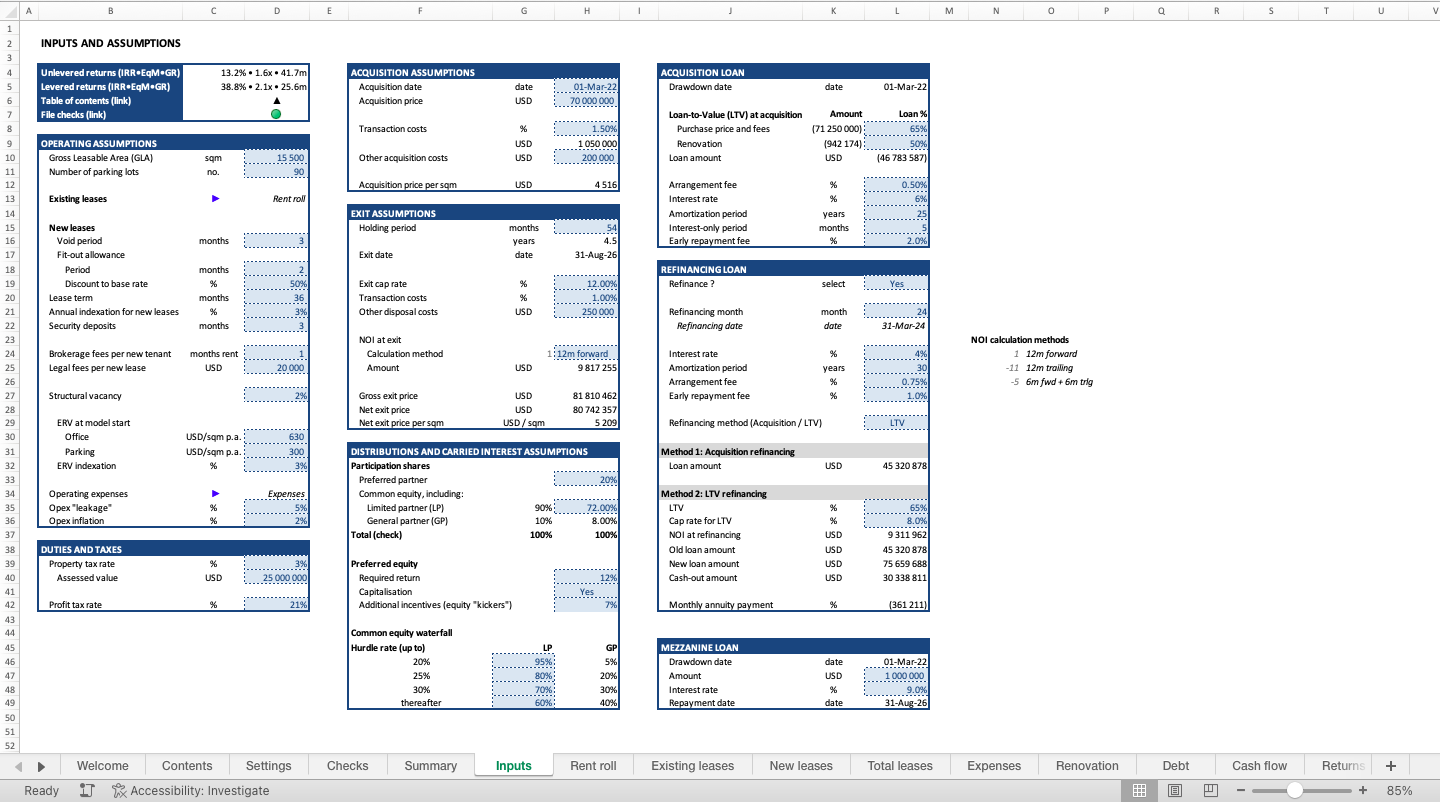Screen dimensions: 1440x802
Task: Select the Legal fees per new lease cell 20 000
Action: pos(276,368)
